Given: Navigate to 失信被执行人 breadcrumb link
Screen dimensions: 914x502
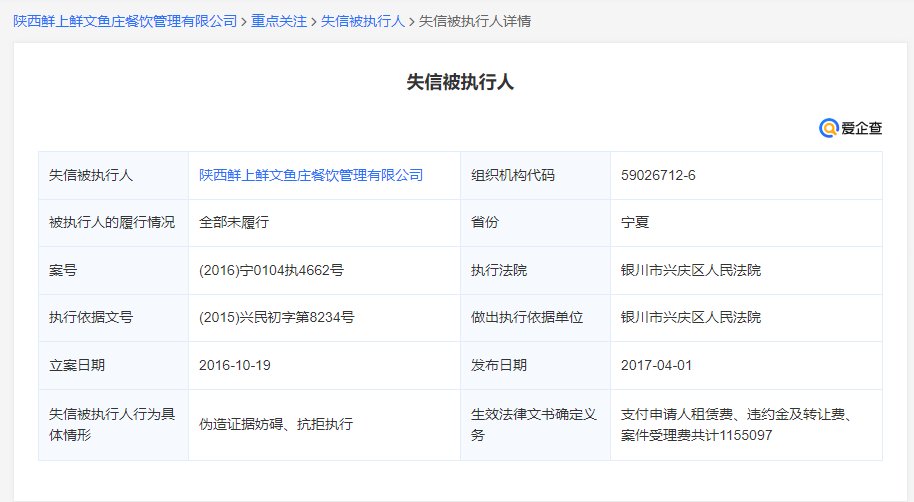Looking at the screenshot, I should (x=362, y=20).
